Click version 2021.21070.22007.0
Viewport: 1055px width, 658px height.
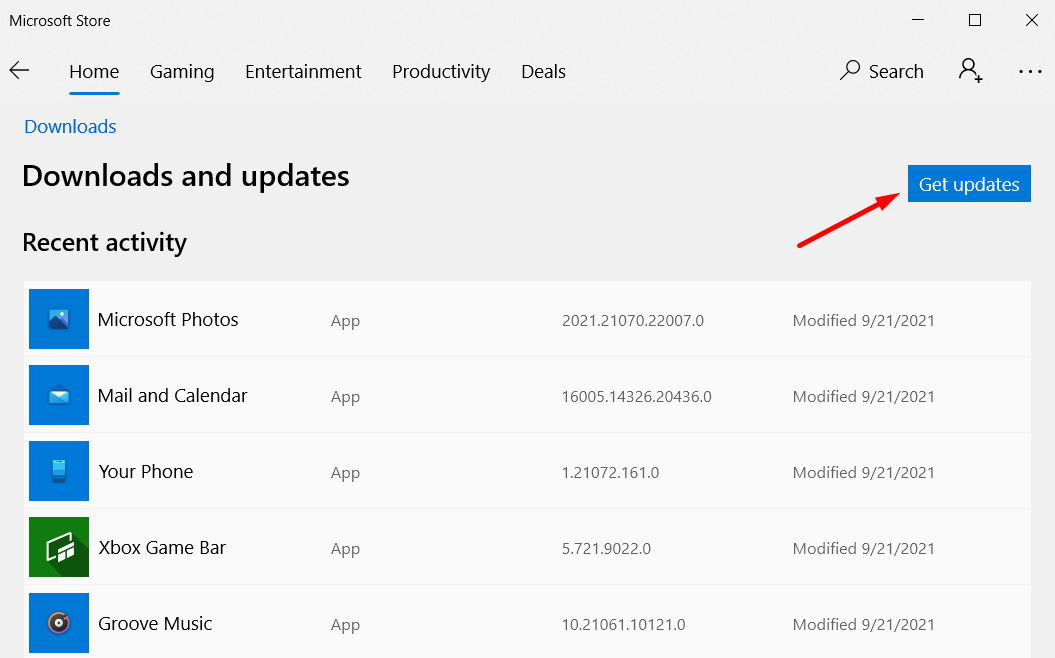click(x=633, y=321)
